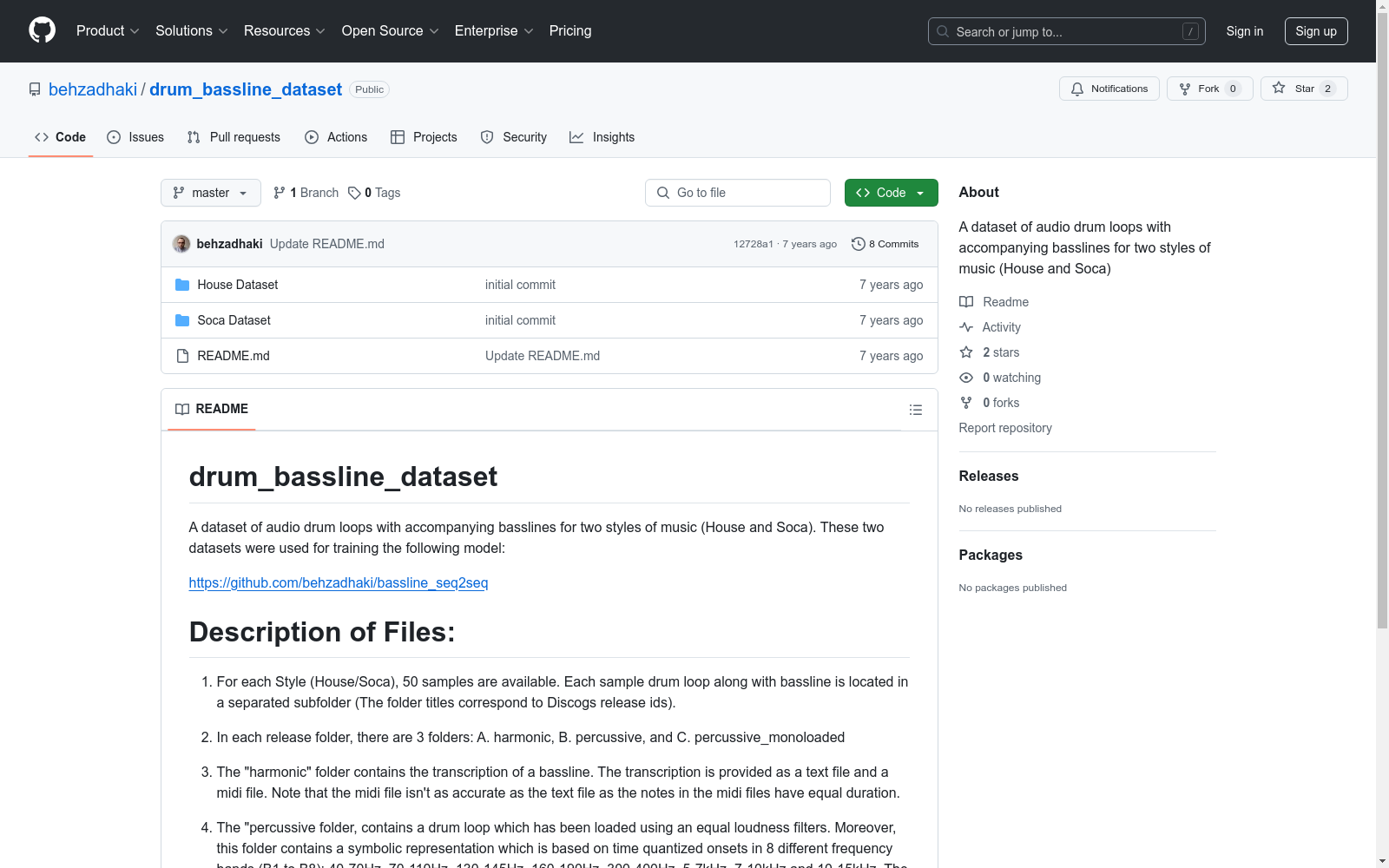Open the behzadhaki commit author link
This screenshot has width=1389, height=868.
point(229,244)
